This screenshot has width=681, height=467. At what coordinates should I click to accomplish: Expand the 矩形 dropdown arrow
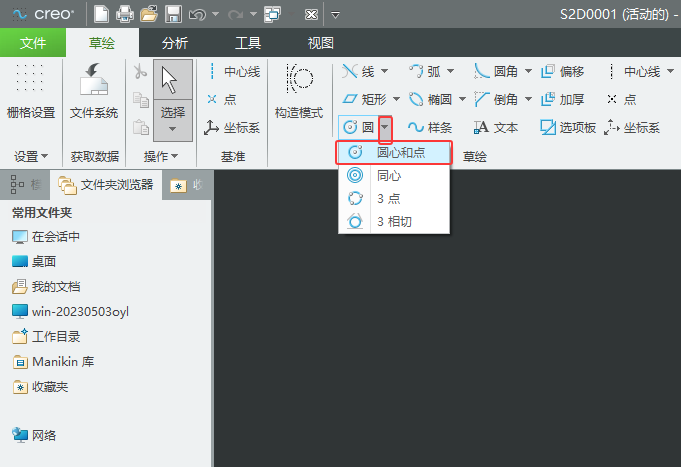397,99
